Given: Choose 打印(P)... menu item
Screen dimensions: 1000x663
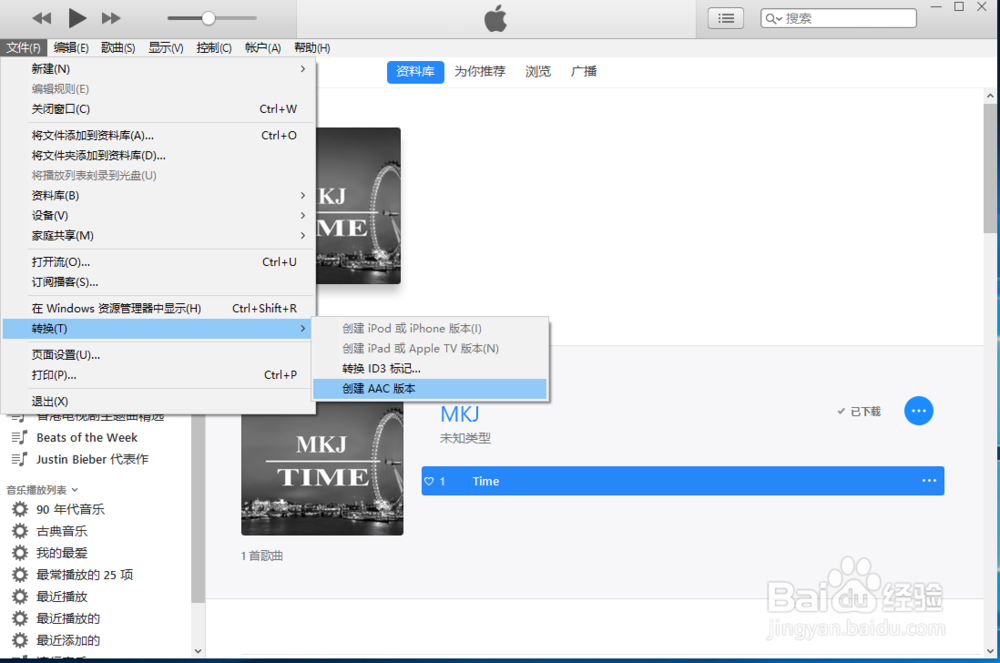Looking at the screenshot, I should [x=158, y=375].
